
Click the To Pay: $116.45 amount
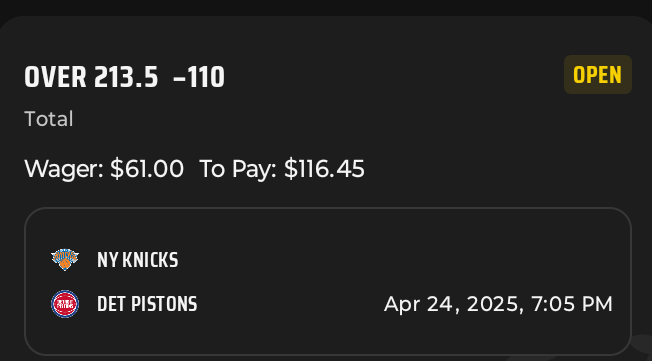(x=282, y=169)
